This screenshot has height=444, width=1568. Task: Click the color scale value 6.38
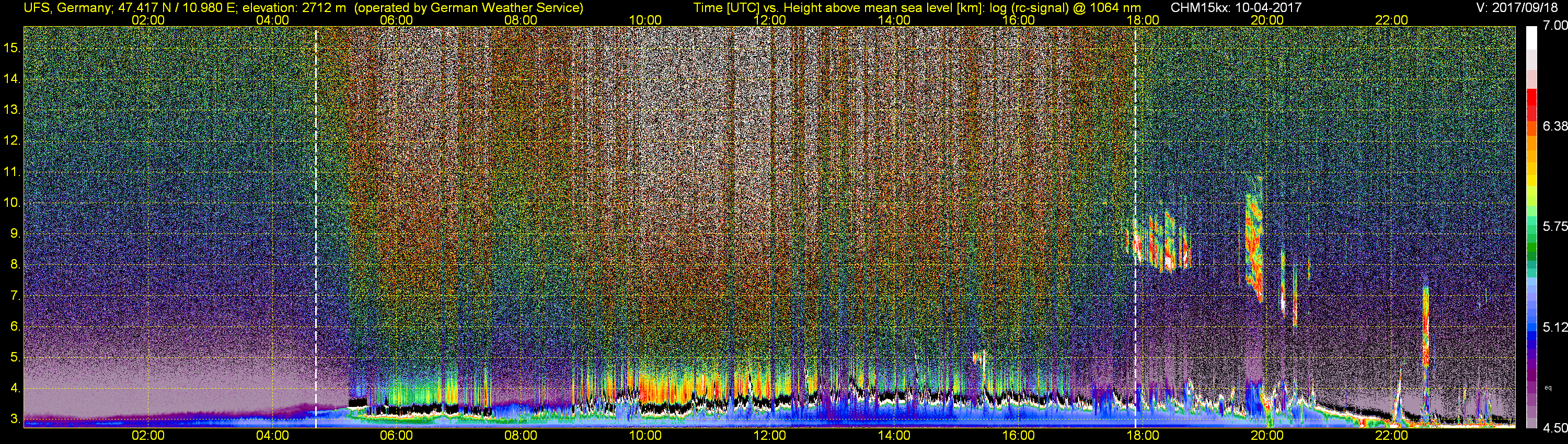tap(1555, 126)
